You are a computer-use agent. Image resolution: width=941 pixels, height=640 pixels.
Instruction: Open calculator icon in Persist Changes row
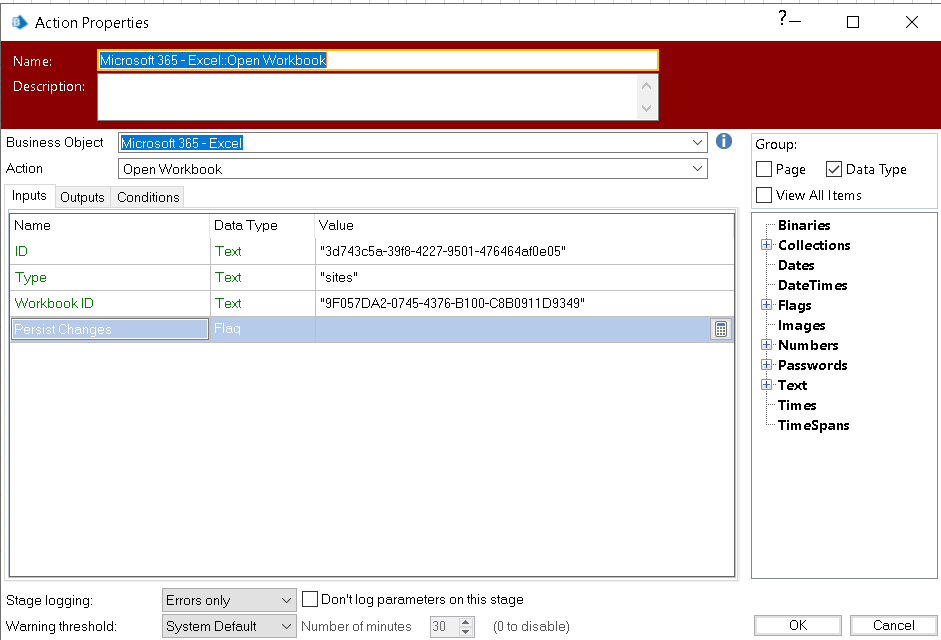pos(721,329)
